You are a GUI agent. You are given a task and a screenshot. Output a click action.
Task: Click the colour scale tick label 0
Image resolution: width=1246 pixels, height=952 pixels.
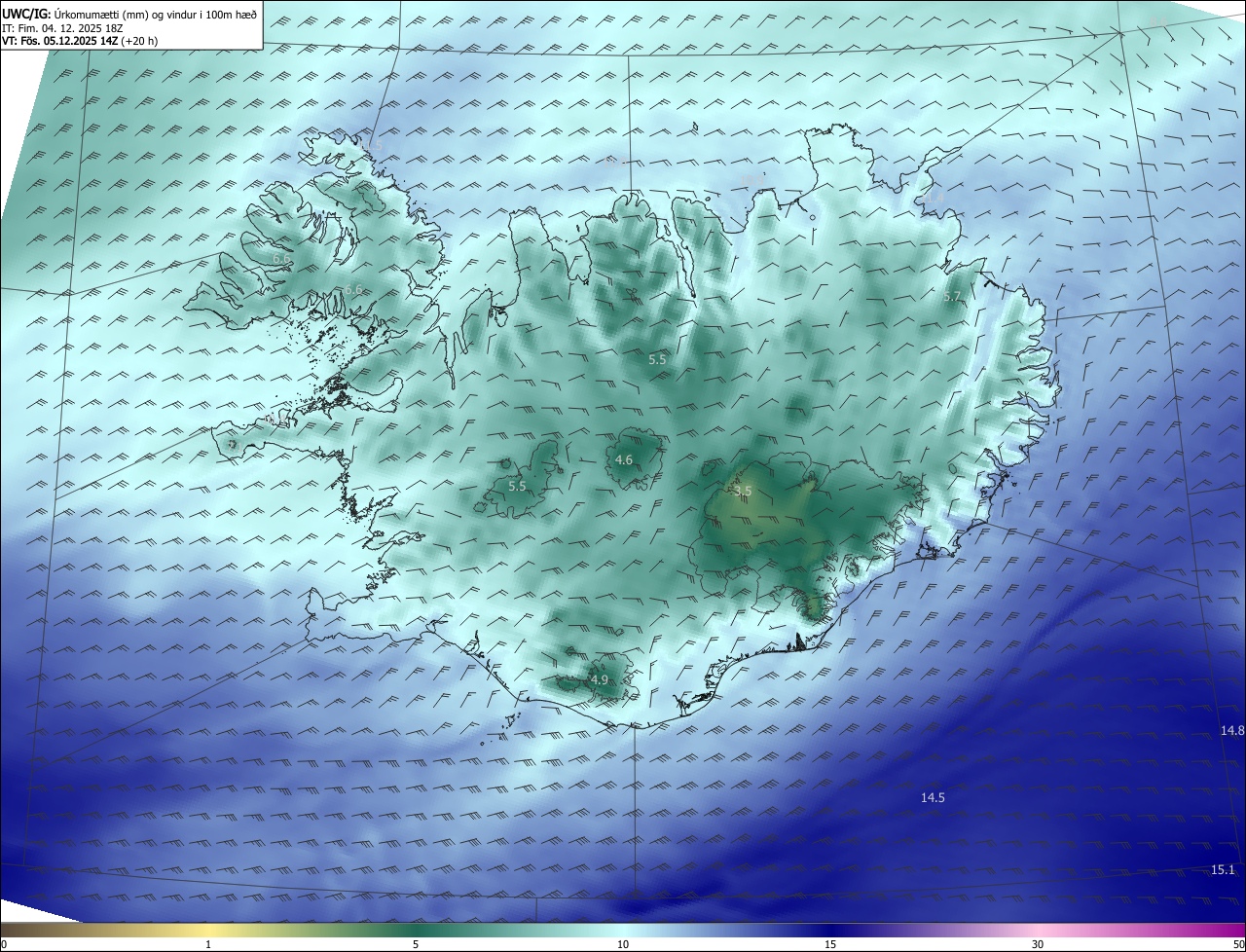[x=4, y=944]
